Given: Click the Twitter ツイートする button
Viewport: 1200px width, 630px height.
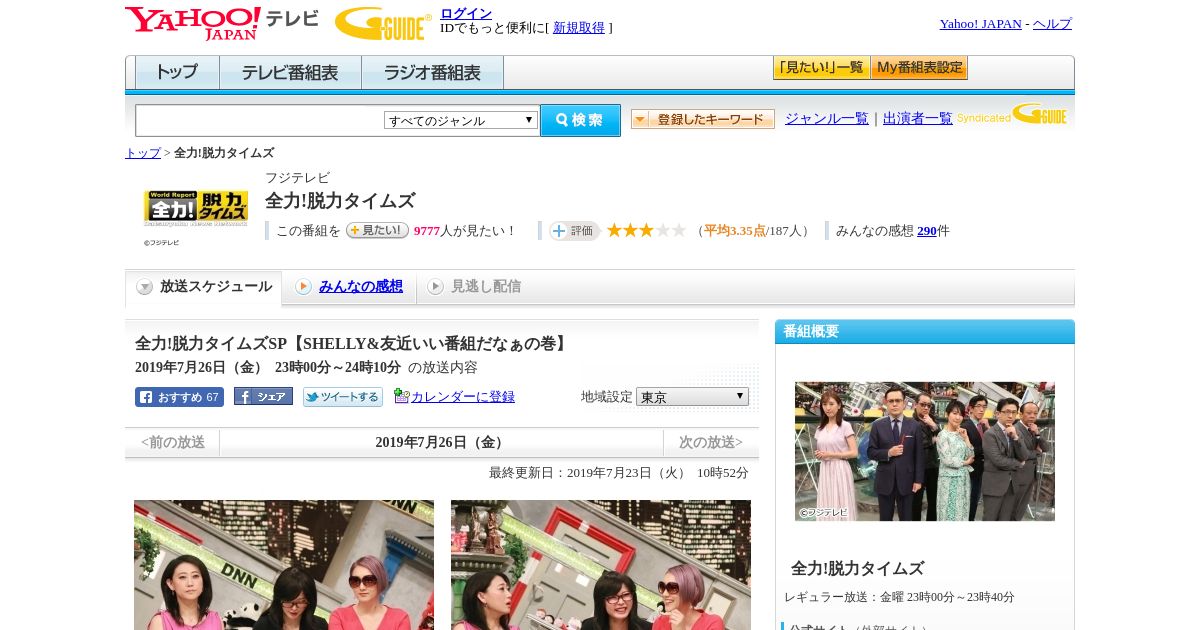Looking at the screenshot, I should [343, 397].
